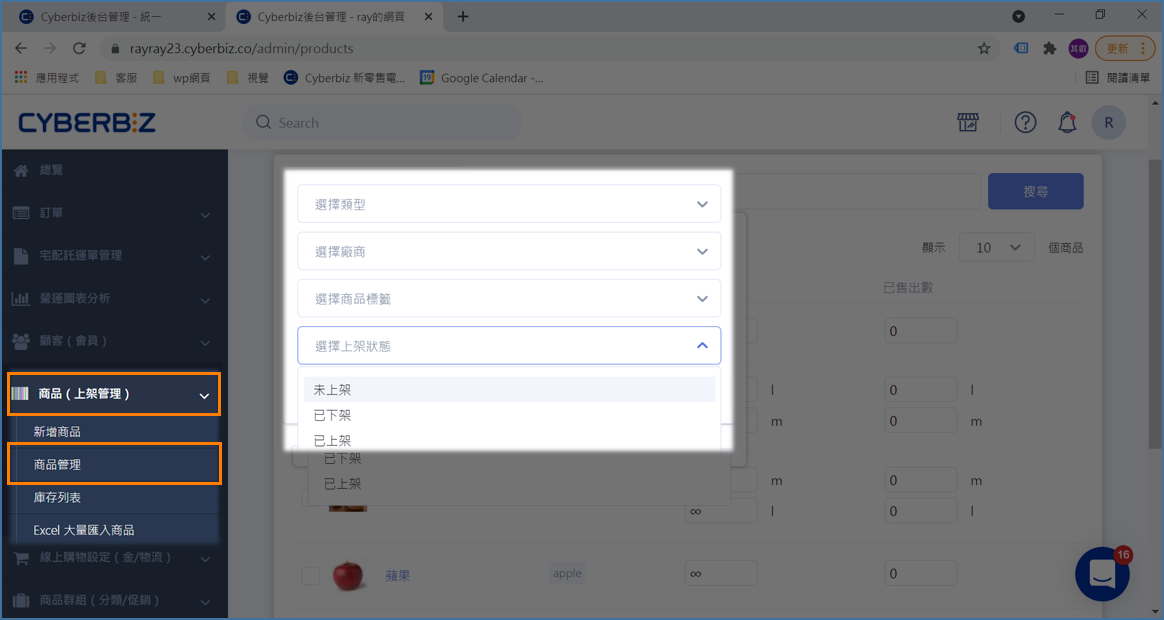Click the 搜尋 button
The height and width of the screenshot is (620, 1164).
[1035, 191]
